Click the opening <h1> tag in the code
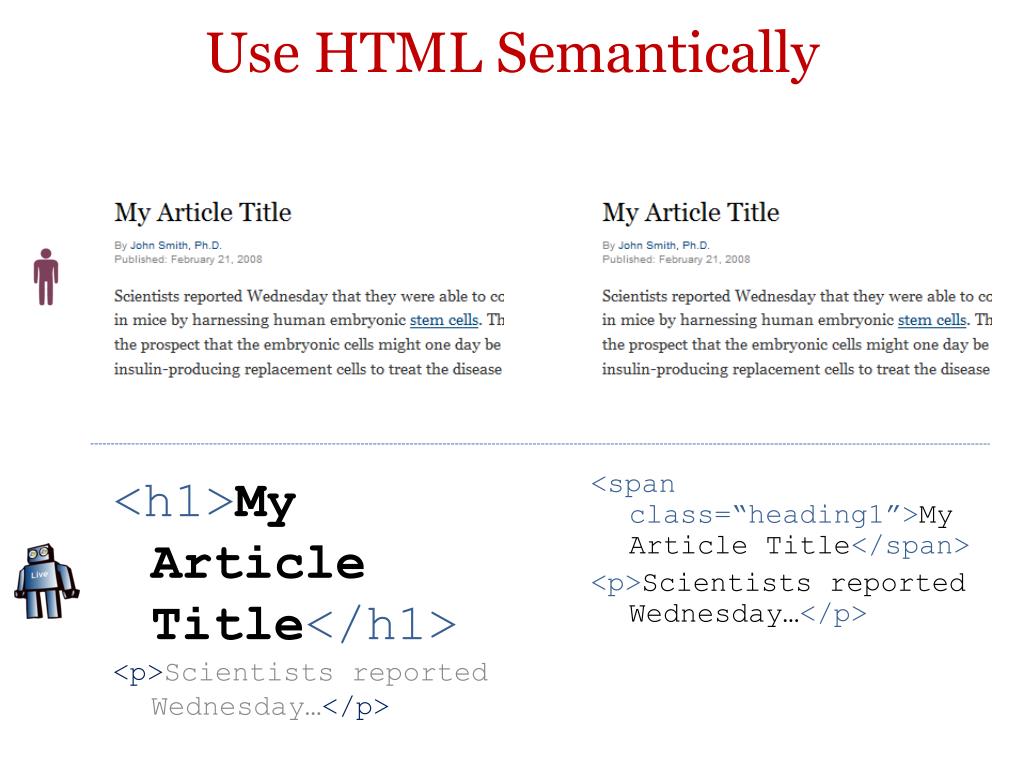The height and width of the screenshot is (768, 1024). coord(174,501)
